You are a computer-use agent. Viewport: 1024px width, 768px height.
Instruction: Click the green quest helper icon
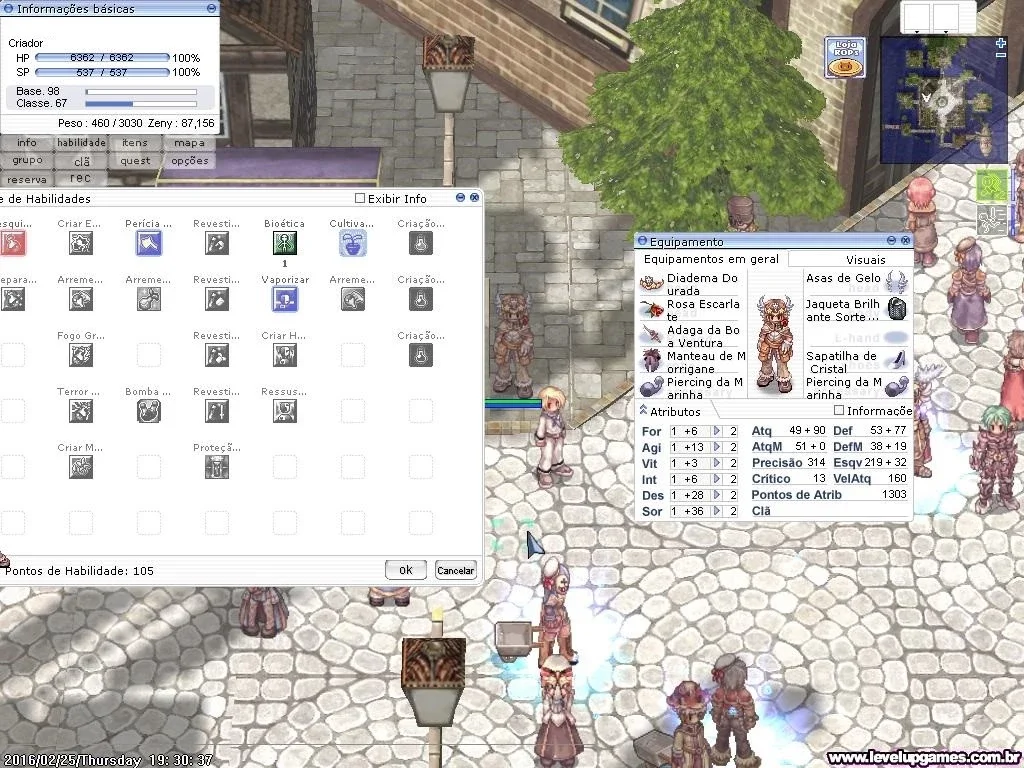click(x=991, y=186)
